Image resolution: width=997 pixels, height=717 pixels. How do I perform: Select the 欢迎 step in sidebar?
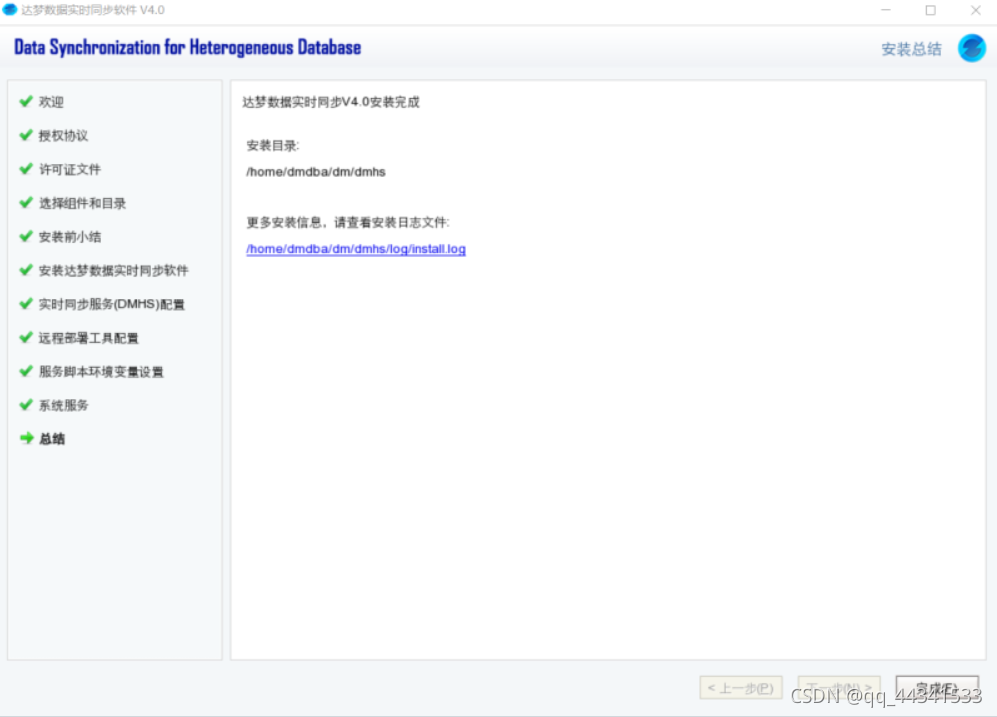(x=51, y=102)
